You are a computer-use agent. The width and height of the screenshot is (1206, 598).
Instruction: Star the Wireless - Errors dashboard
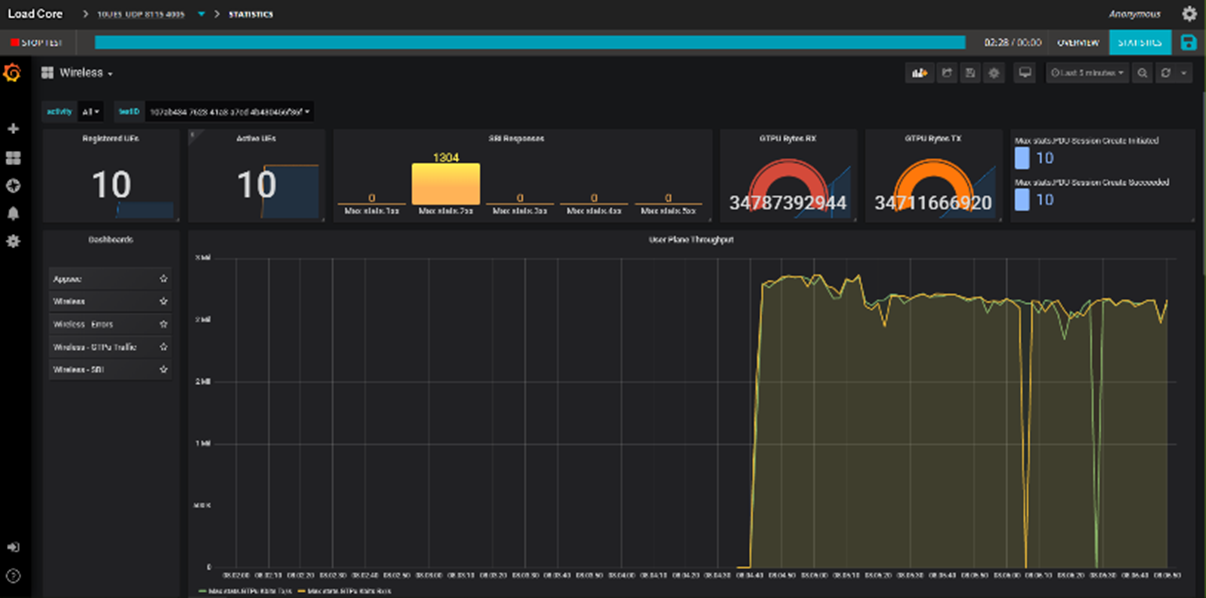tap(163, 324)
